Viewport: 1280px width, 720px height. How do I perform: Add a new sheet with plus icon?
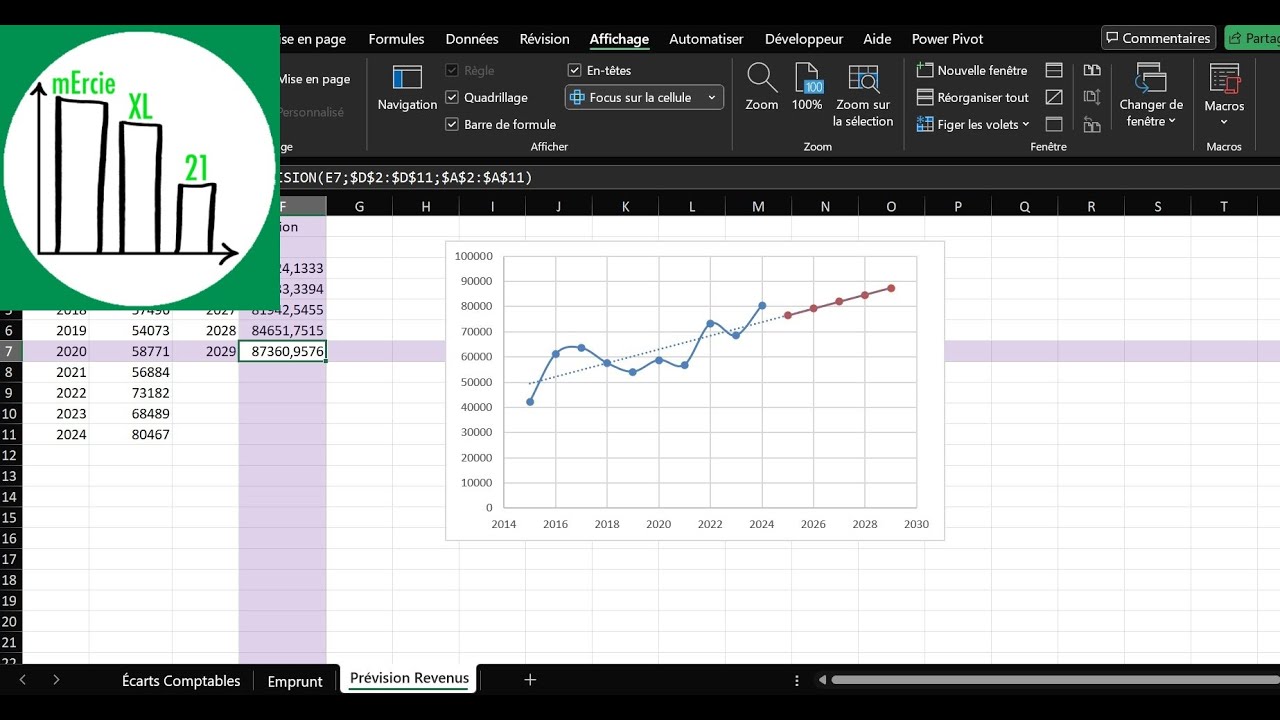530,680
